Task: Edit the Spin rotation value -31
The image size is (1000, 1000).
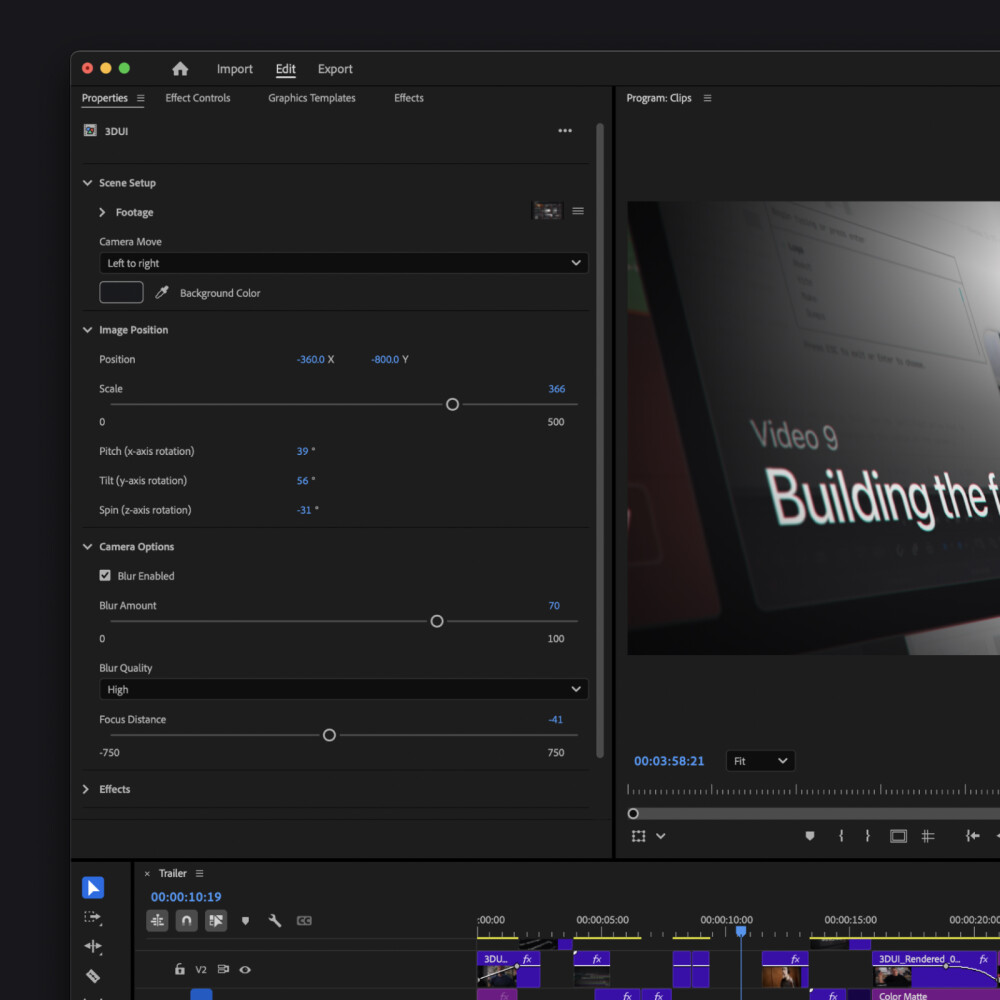Action: click(x=304, y=510)
